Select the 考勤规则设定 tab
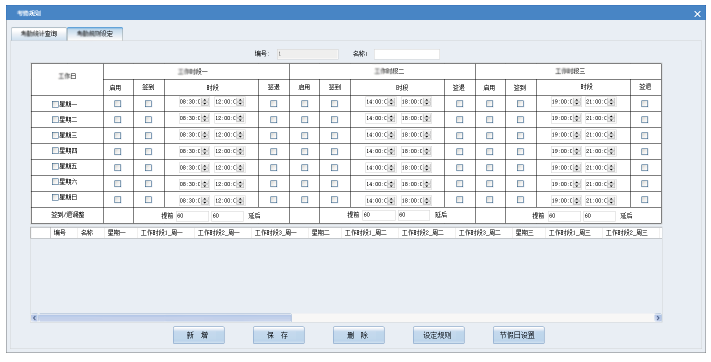 coord(95,34)
